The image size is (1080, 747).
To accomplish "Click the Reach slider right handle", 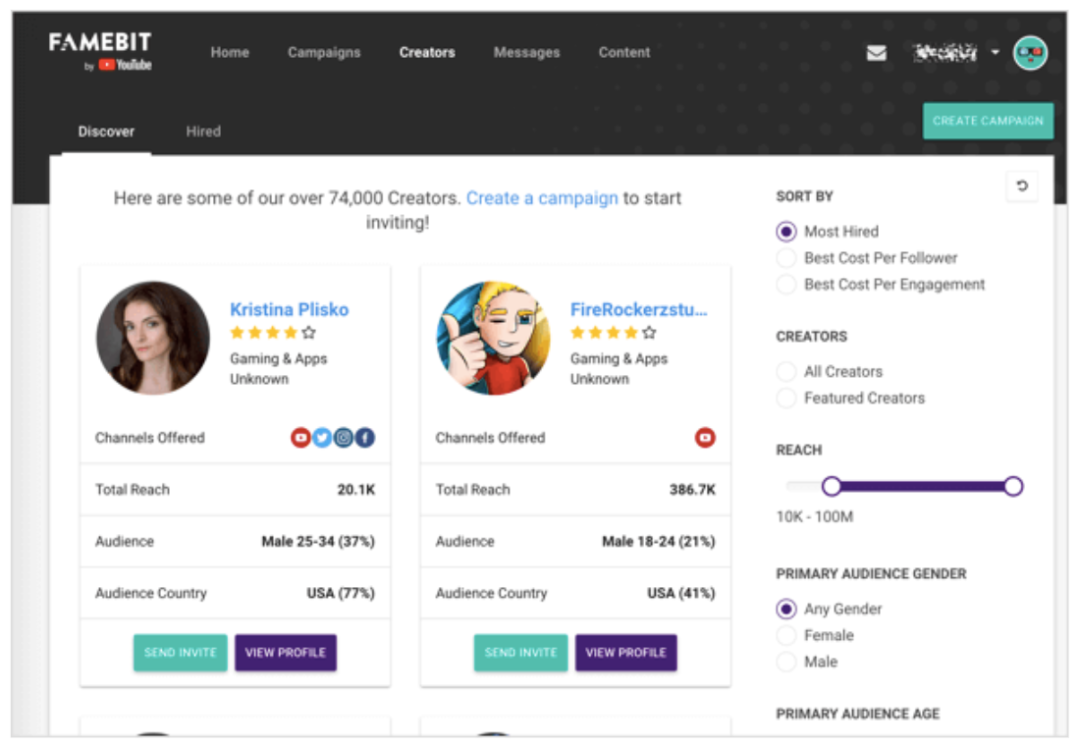I will (x=1012, y=487).
